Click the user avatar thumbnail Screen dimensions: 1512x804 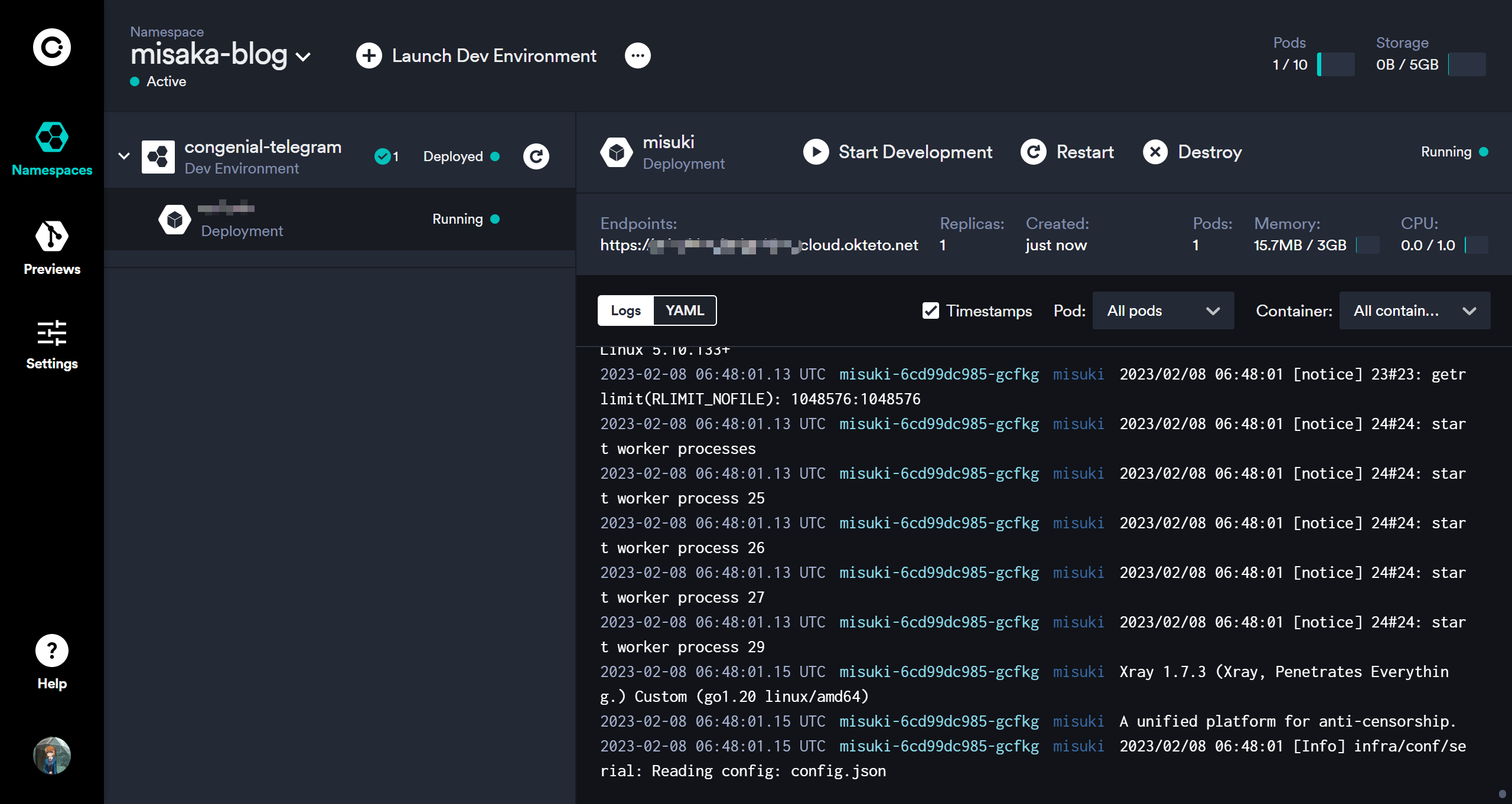[x=52, y=756]
